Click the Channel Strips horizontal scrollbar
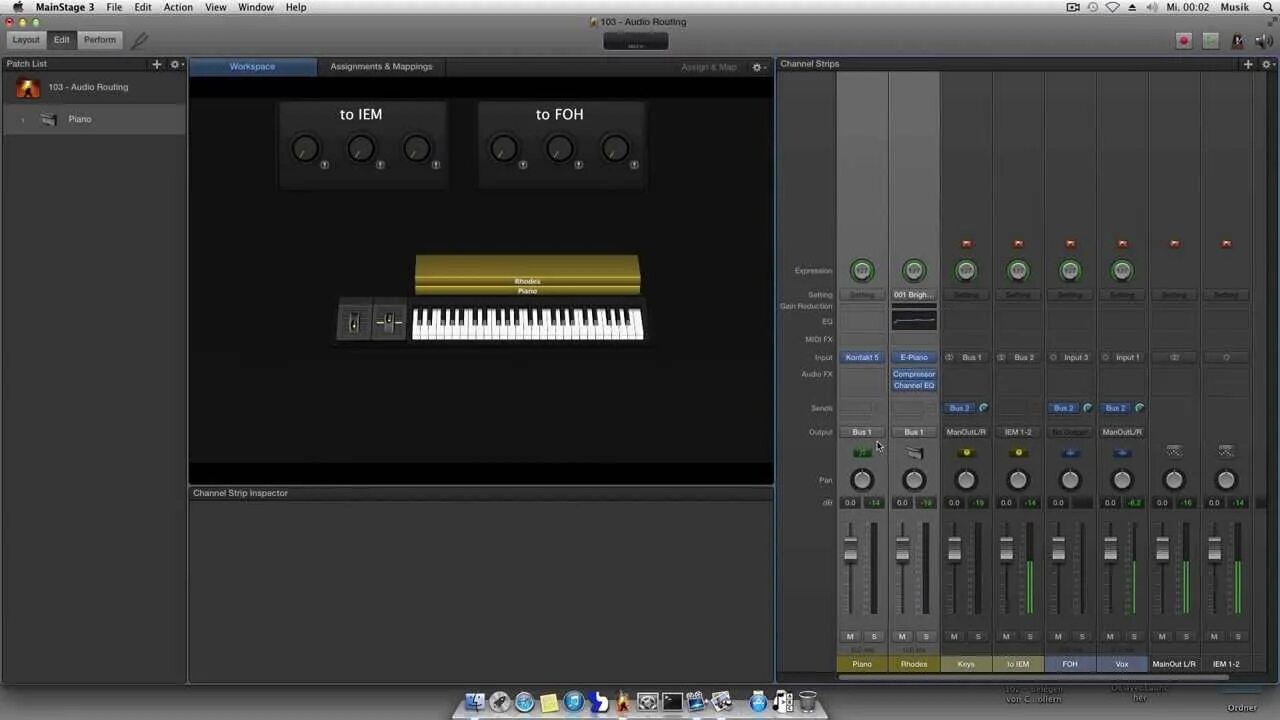 click(1032, 677)
